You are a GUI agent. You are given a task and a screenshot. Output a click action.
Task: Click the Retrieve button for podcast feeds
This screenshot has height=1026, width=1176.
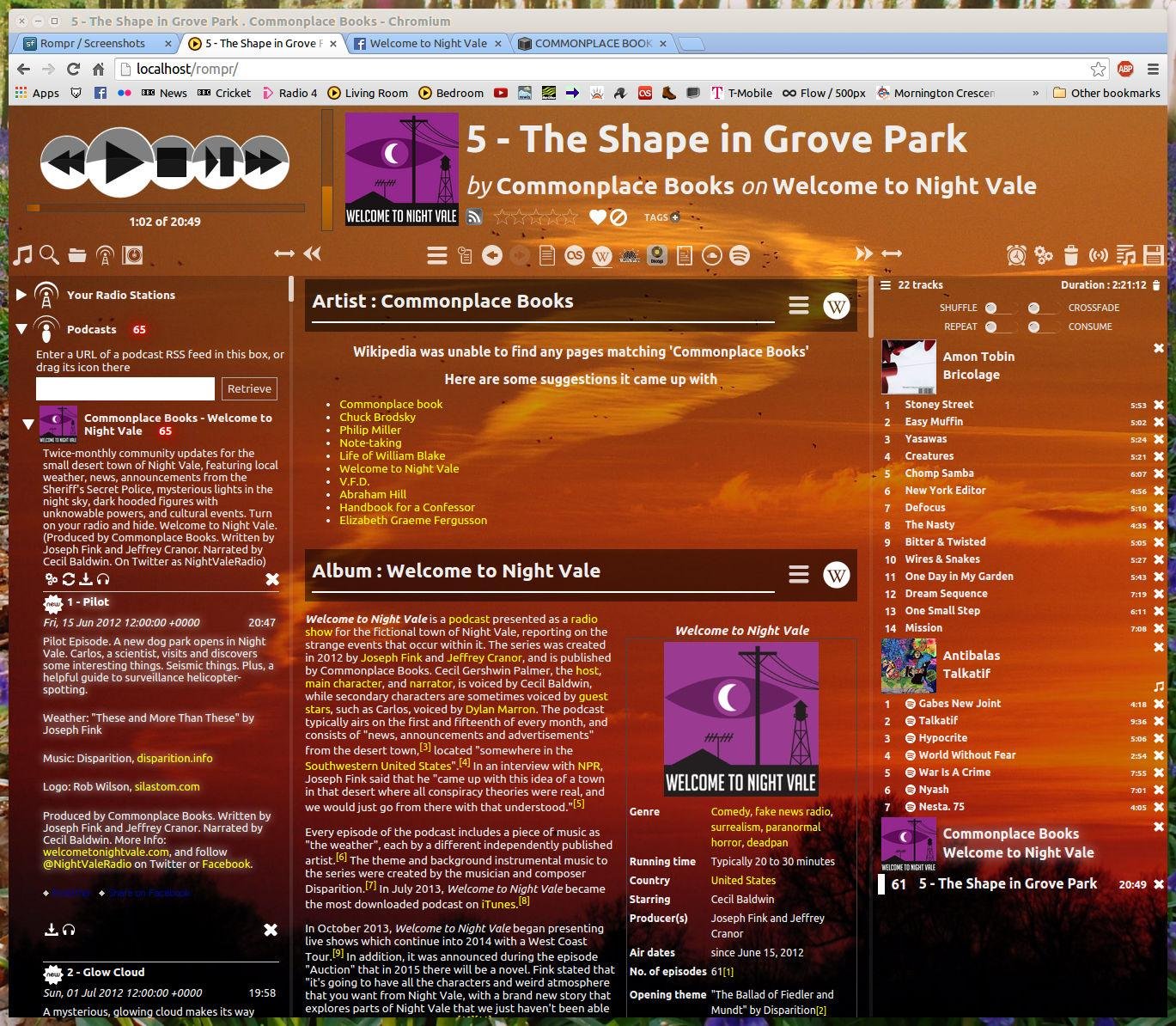coord(249,388)
